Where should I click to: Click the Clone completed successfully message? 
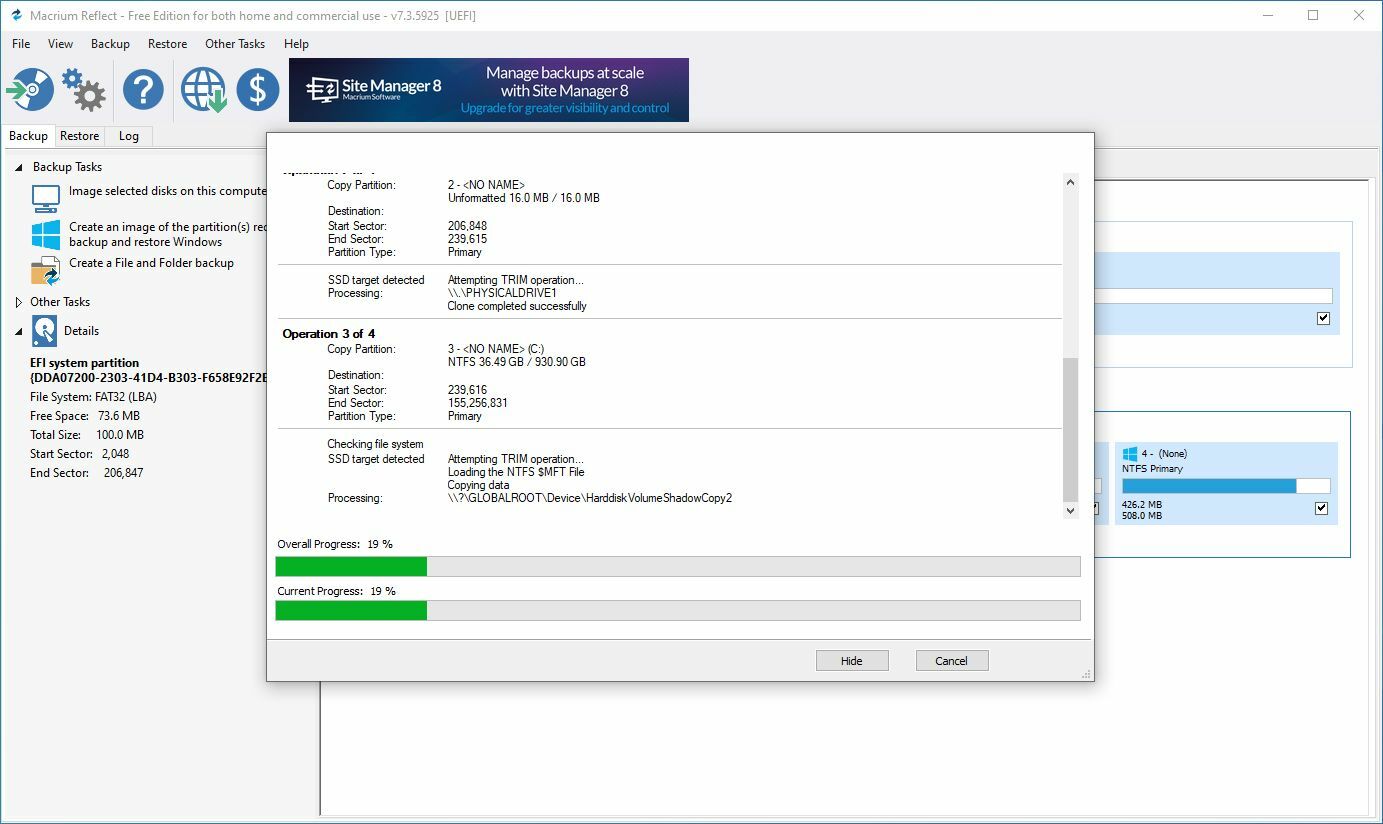click(x=517, y=306)
